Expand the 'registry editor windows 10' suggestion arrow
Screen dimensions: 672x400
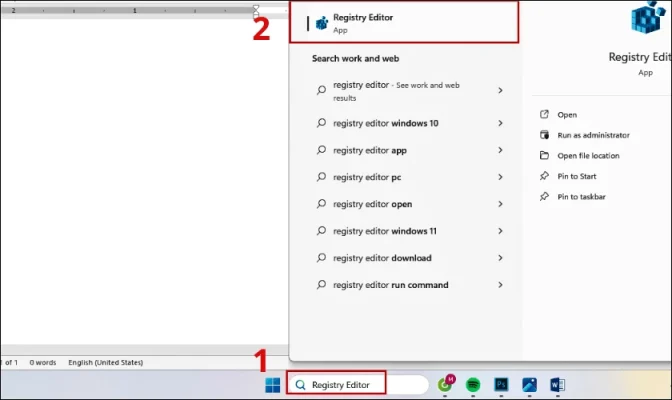pos(500,123)
